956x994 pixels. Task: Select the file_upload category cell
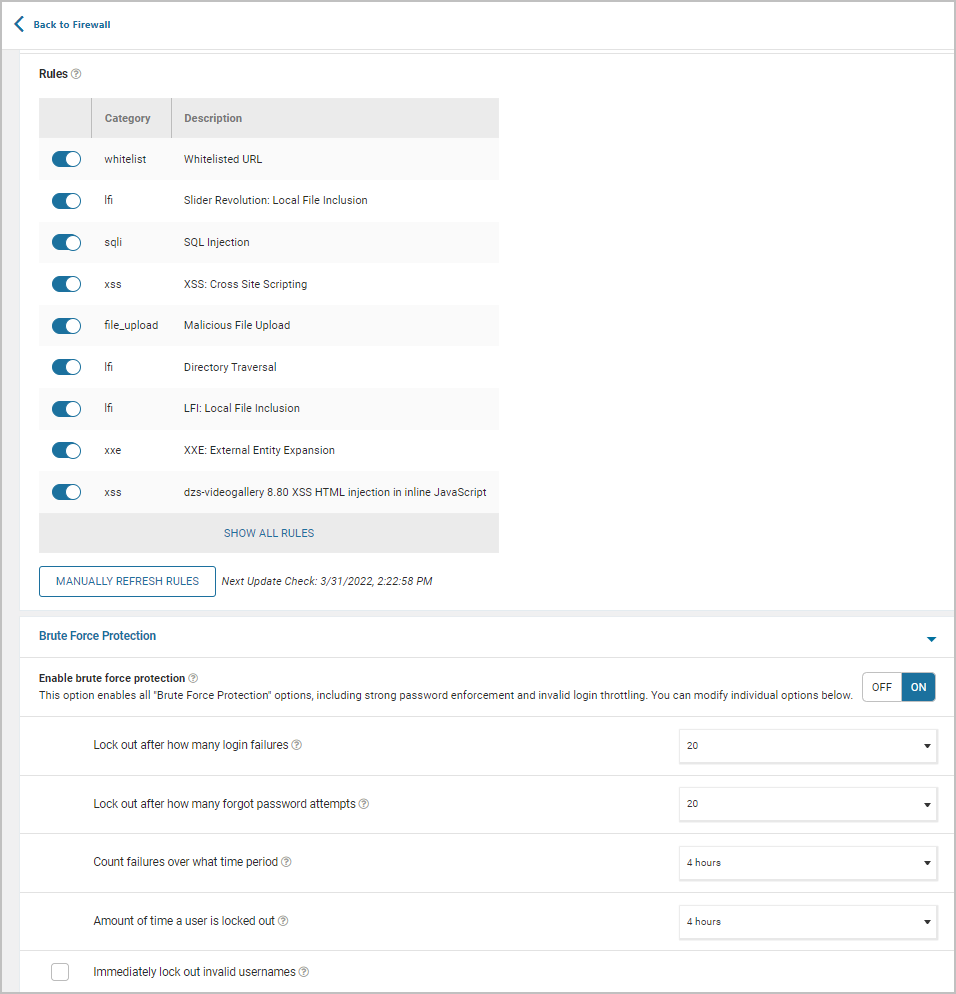coord(131,325)
